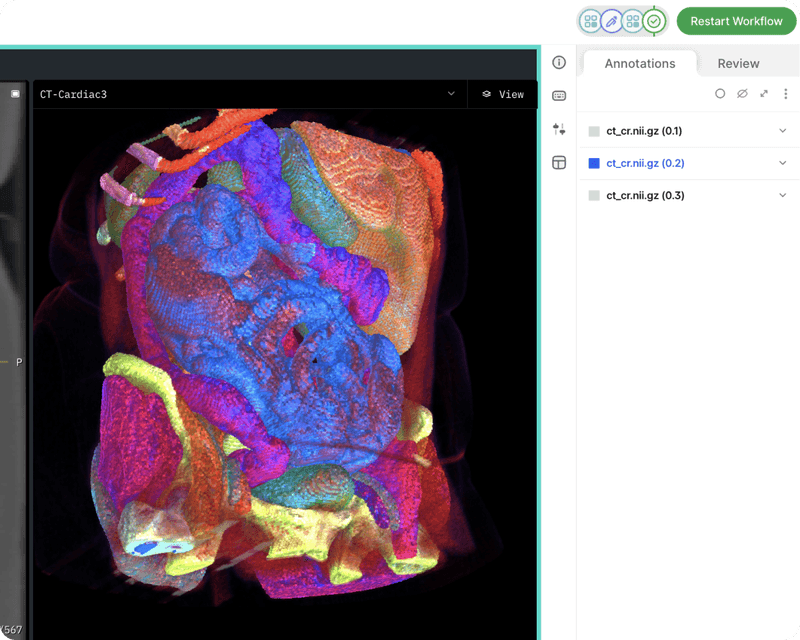Click the checkmark workflow completion icon
This screenshot has height=640, width=800.
tap(653, 20)
